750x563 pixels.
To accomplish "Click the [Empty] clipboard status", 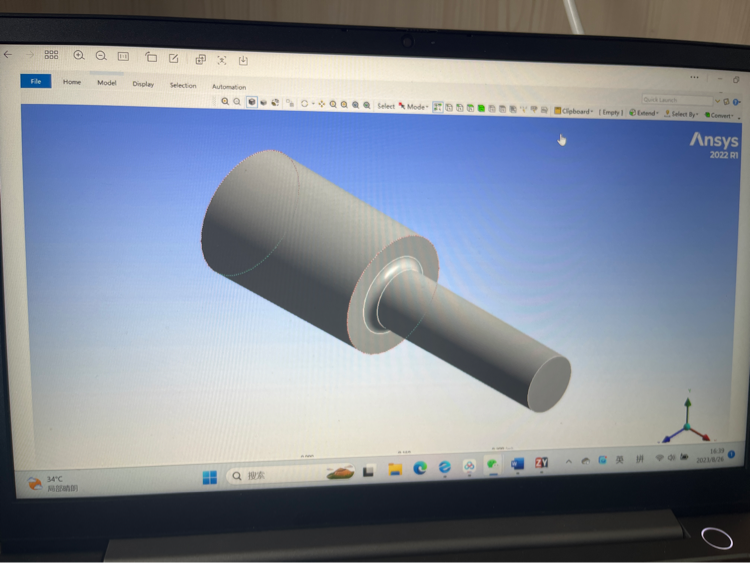I will 611,112.
